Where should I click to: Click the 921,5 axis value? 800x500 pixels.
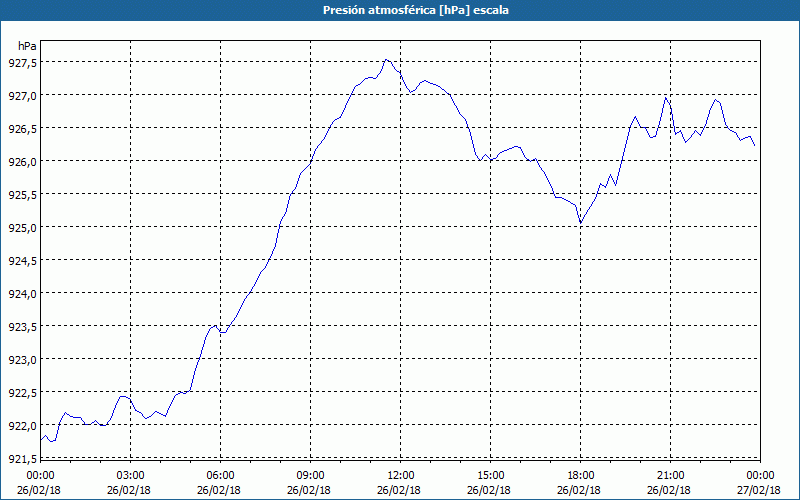pyautogui.click(x=22, y=458)
